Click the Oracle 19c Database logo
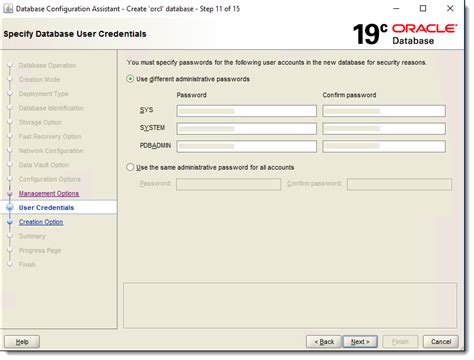The height and width of the screenshot is (360, 474). (x=404, y=34)
